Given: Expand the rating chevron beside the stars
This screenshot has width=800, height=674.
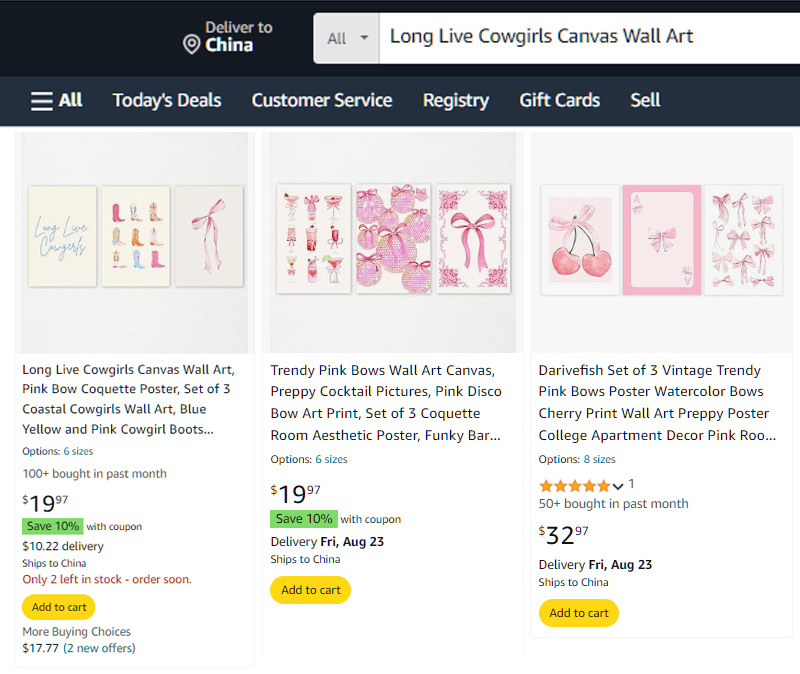Looking at the screenshot, I should coord(618,486).
